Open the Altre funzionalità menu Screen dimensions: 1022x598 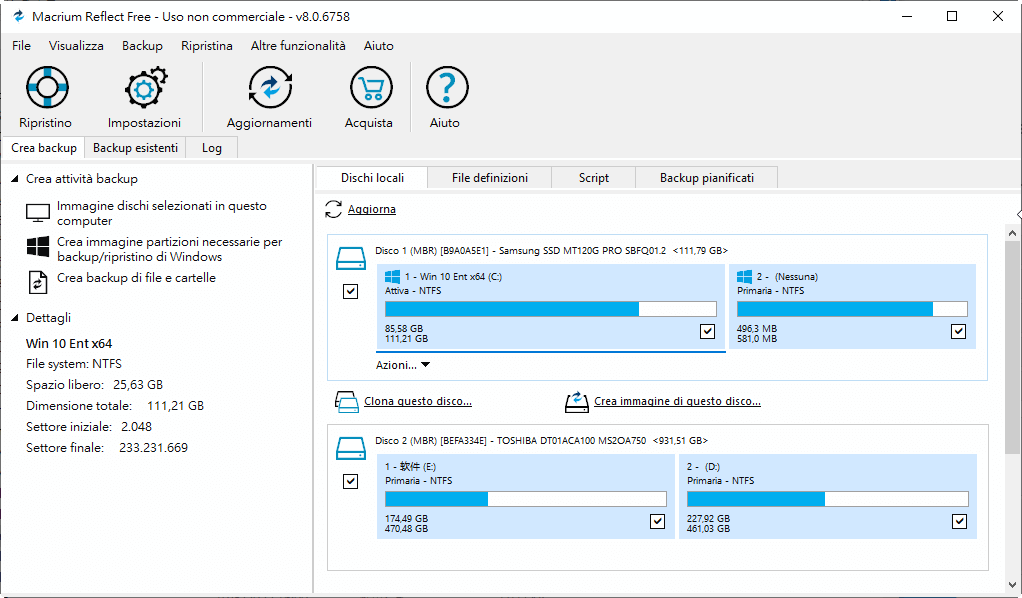point(298,46)
